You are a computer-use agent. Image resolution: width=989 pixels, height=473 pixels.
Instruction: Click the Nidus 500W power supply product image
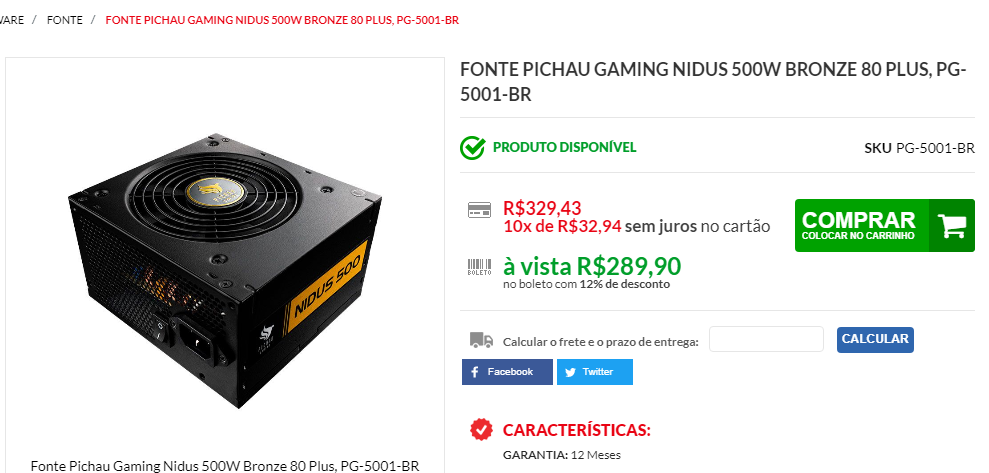pyautogui.click(x=225, y=271)
